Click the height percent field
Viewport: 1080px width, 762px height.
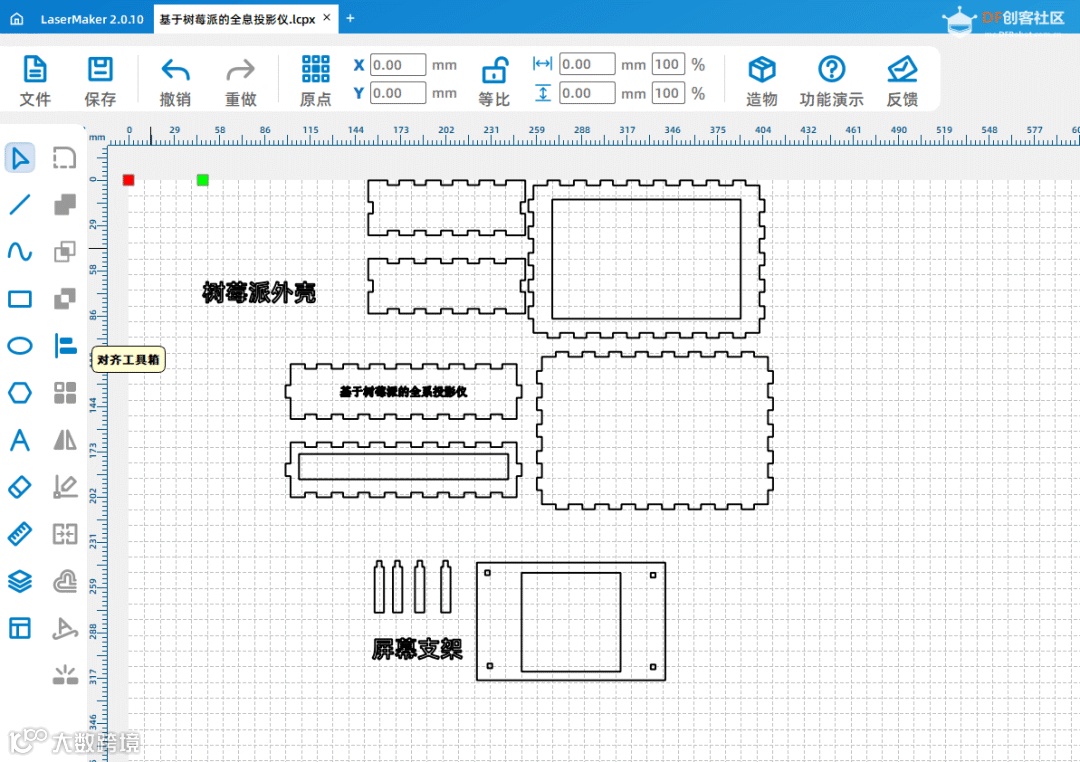coord(667,93)
